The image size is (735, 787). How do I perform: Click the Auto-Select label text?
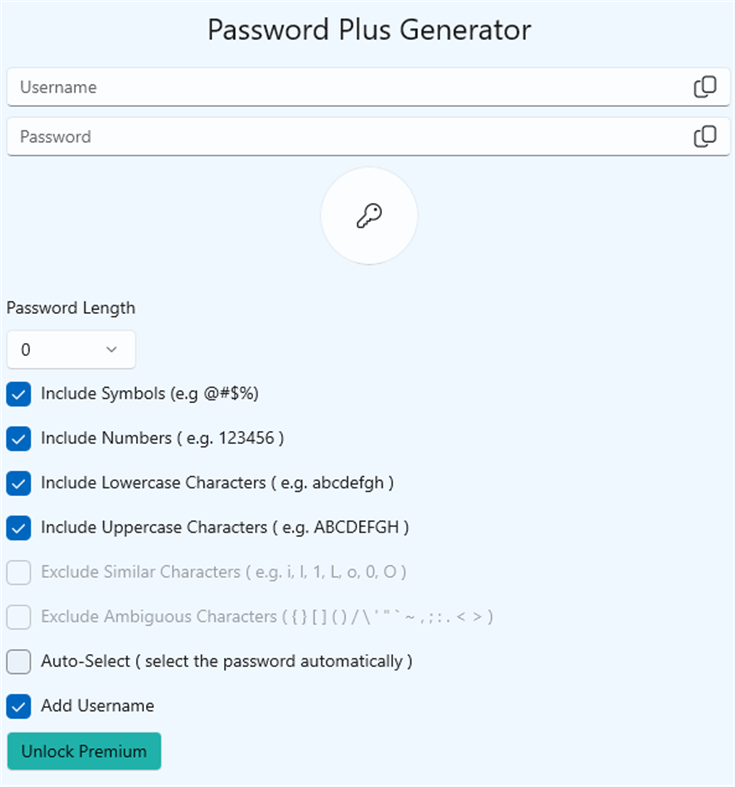(226, 661)
